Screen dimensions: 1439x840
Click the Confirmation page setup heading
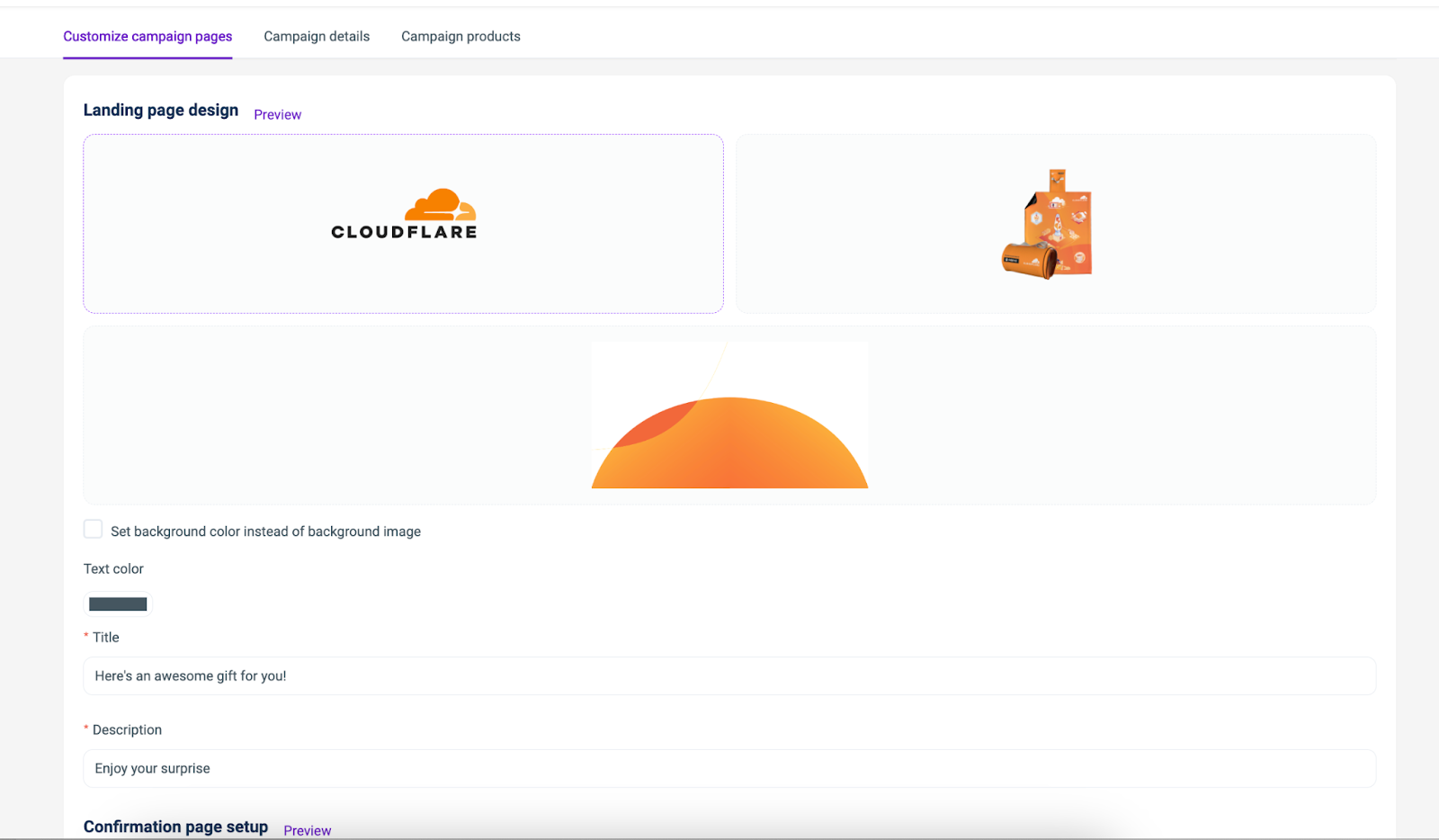click(x=175, y=827)
